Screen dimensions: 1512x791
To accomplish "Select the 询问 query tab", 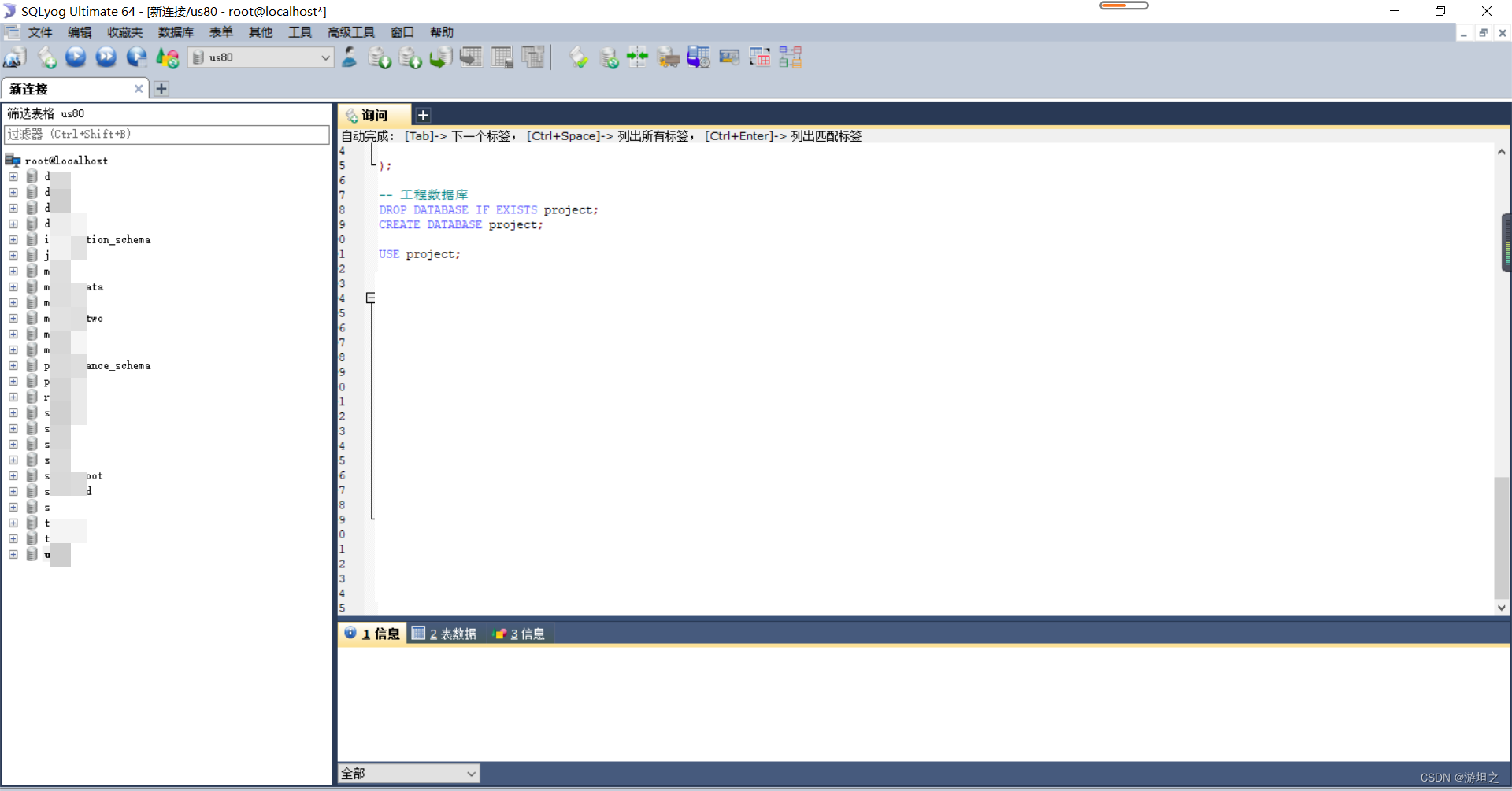I will [x=374, y=115].
